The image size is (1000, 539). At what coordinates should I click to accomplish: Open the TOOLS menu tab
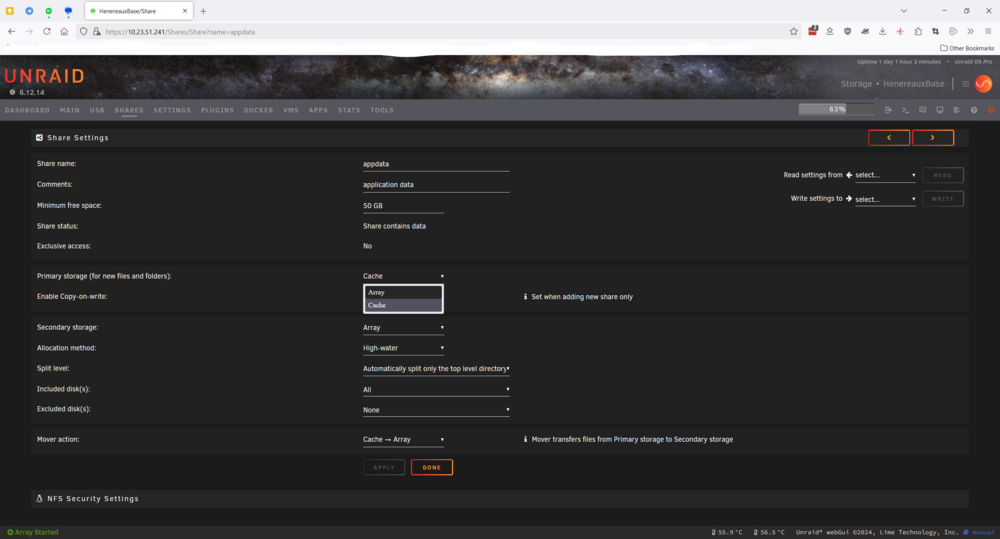click(x=382, y=110)
